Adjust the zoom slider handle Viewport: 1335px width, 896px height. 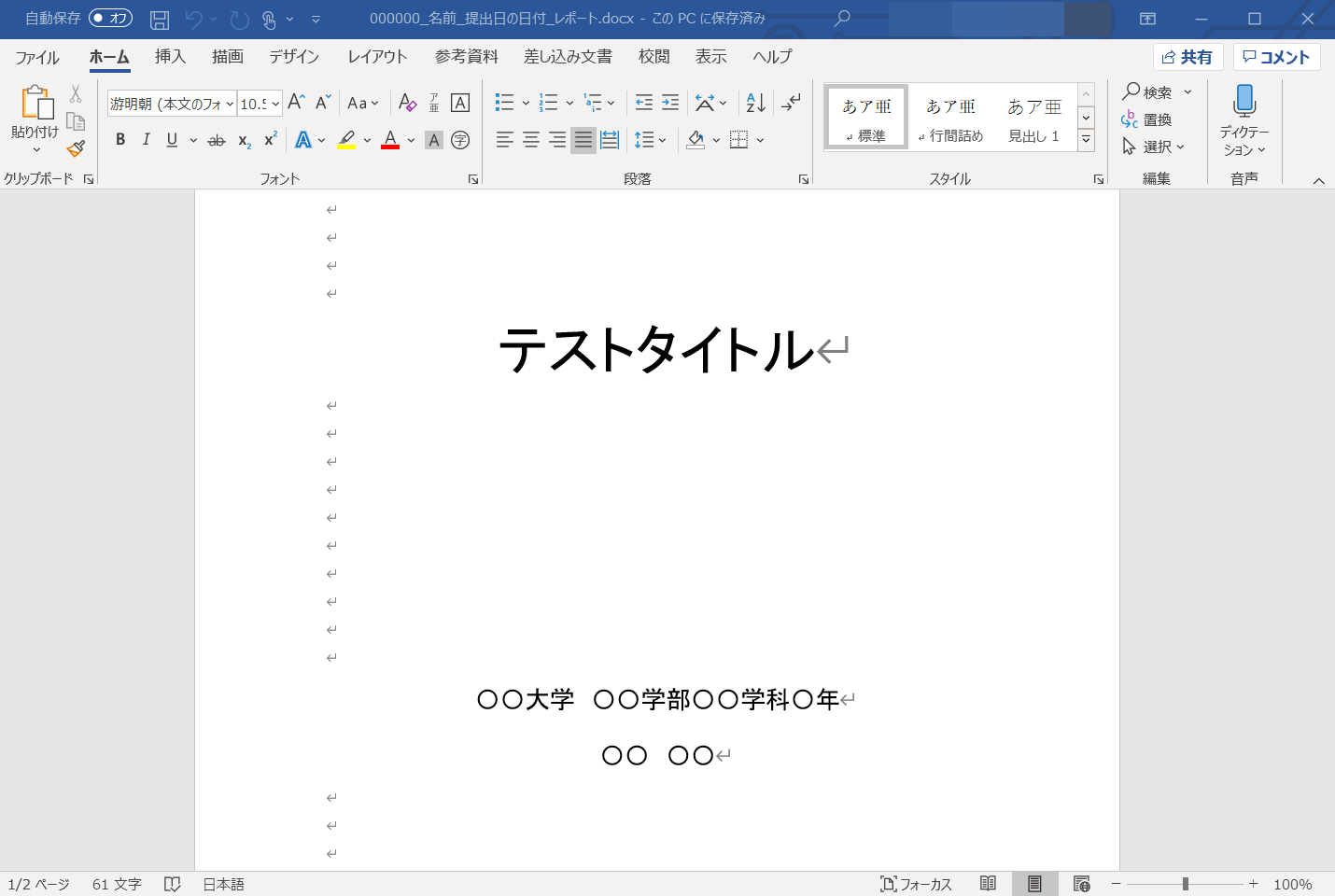[1185, 884]
